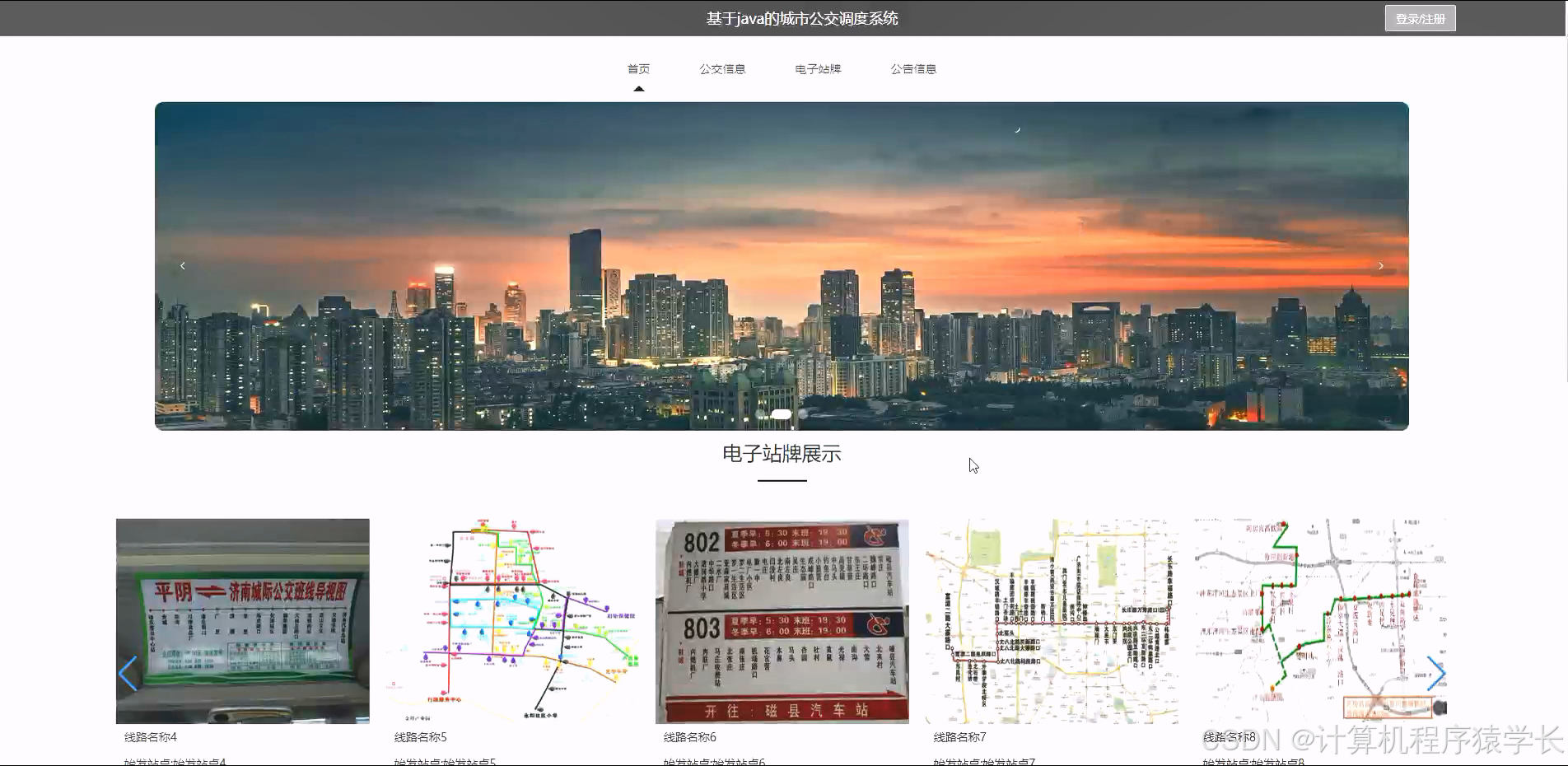Click the 线路名称7 label
This screenshot has width=1568, height=766.
959,737
